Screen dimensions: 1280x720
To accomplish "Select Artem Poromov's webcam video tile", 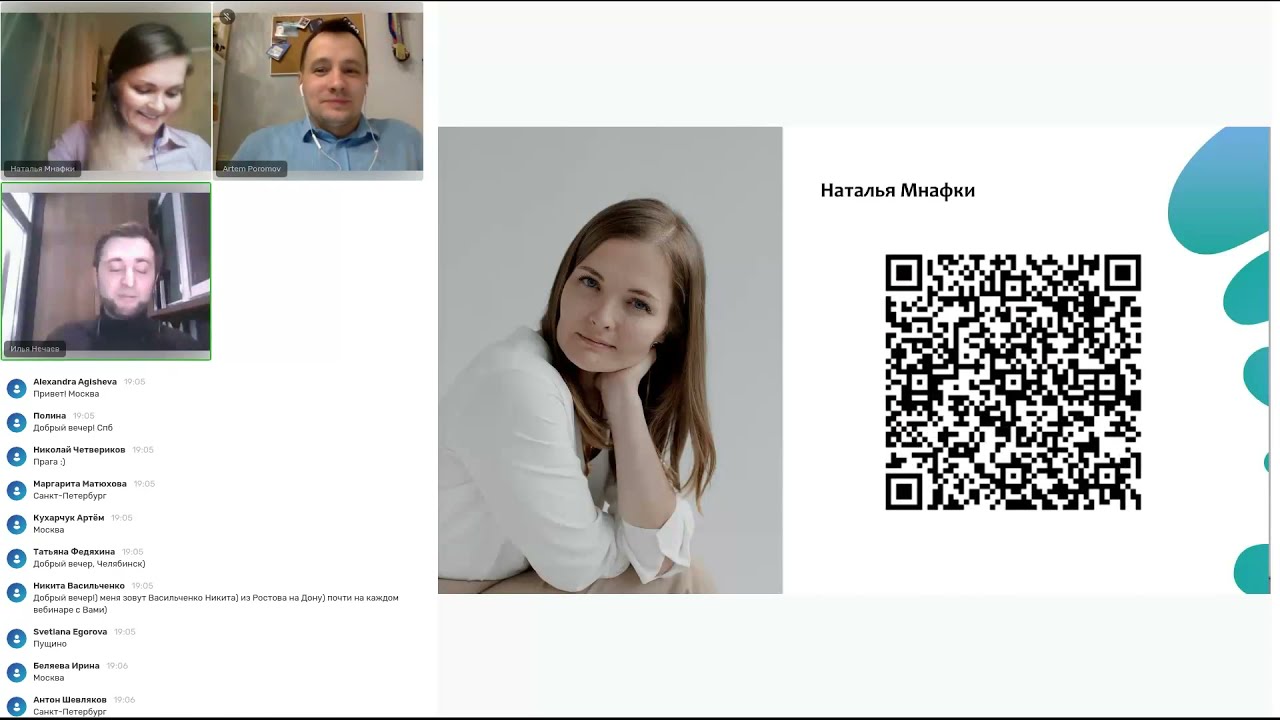I will 318,91.
